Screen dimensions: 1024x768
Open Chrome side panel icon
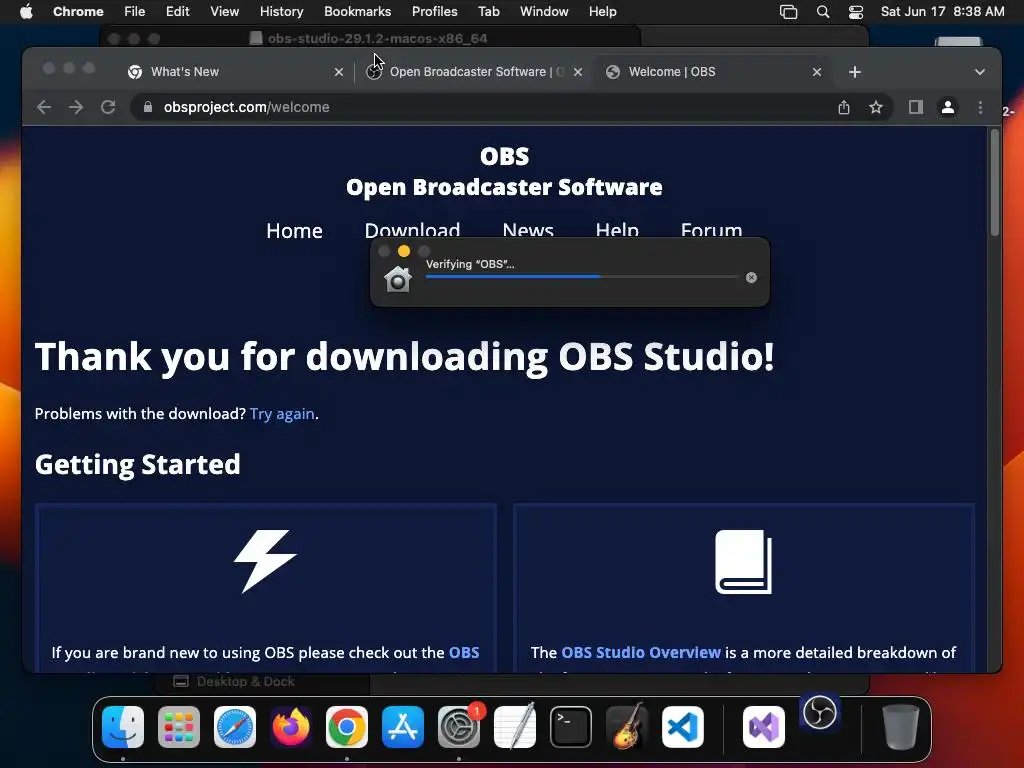916,107
